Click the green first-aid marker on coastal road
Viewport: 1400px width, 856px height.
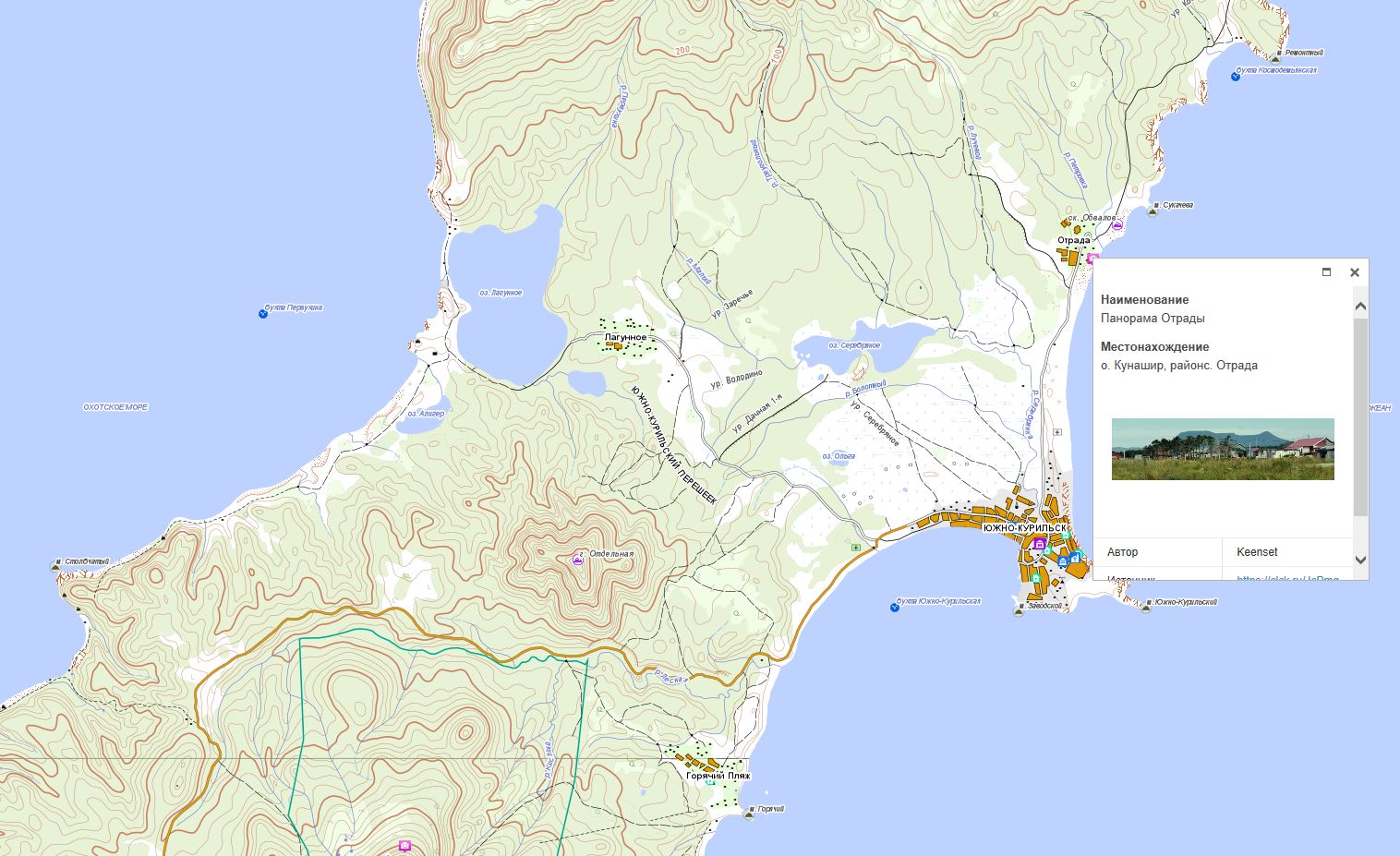pos(856,548)
